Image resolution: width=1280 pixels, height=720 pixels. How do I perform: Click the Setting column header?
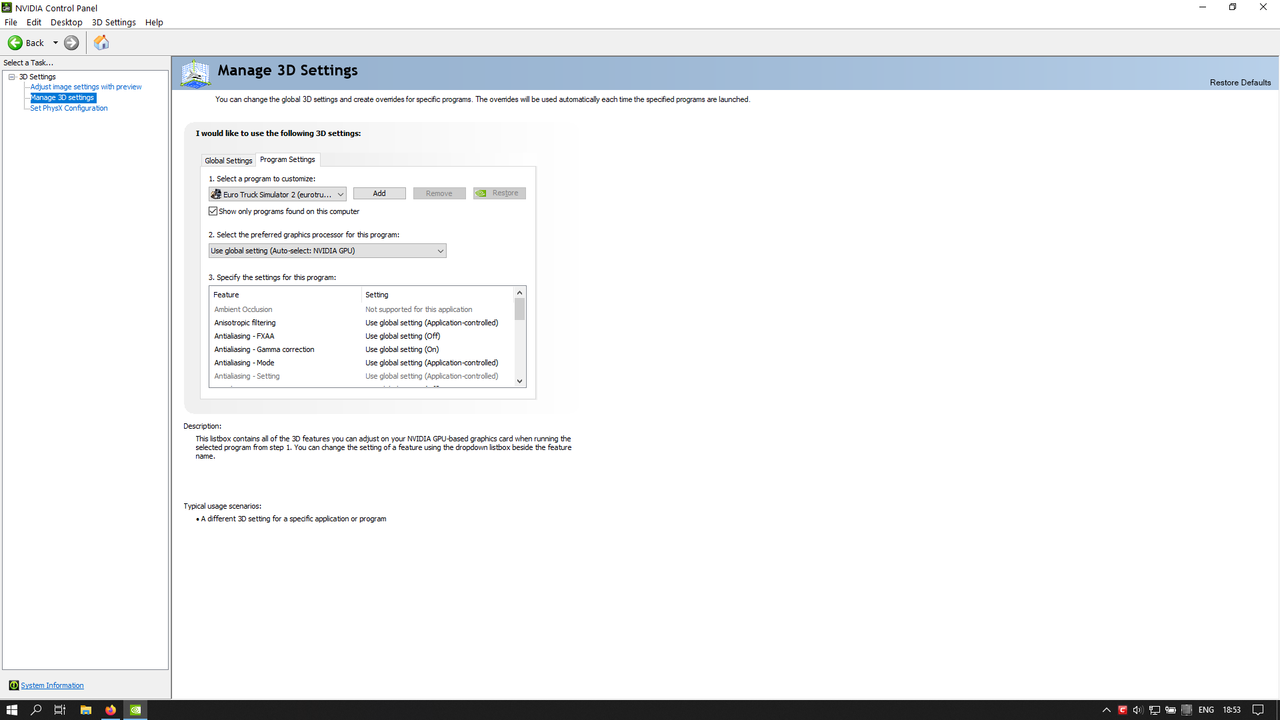click(x=437, y=295)
